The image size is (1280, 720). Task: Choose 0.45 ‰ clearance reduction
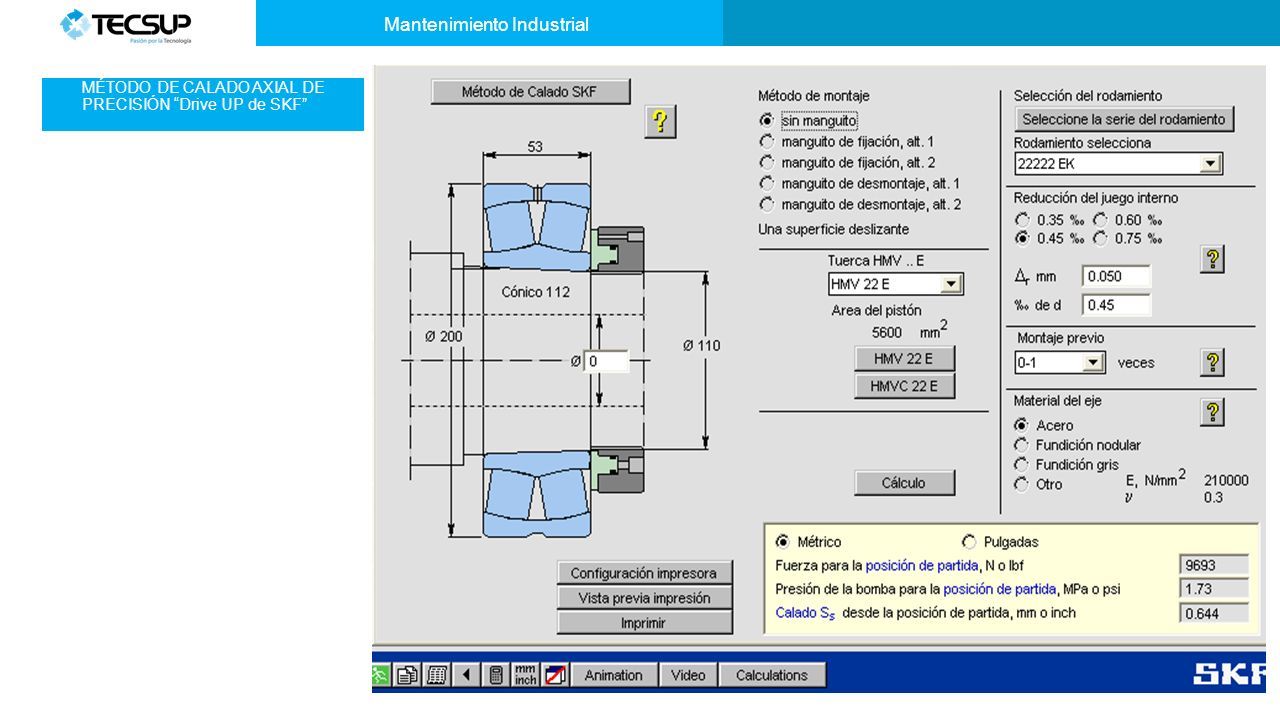pyautogui.click(x=1022, y=238)
